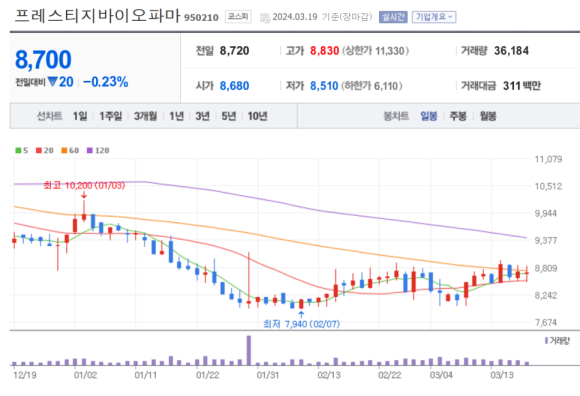Click the 코스피 market badge
The image size is (580, 396).
238,17
